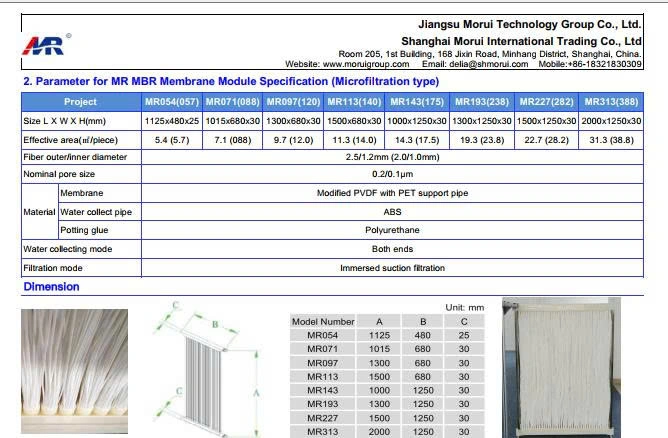Click the 22.7 (28.2) area value
This screenshot has width=668, height=438.
(x=547, y=140)
